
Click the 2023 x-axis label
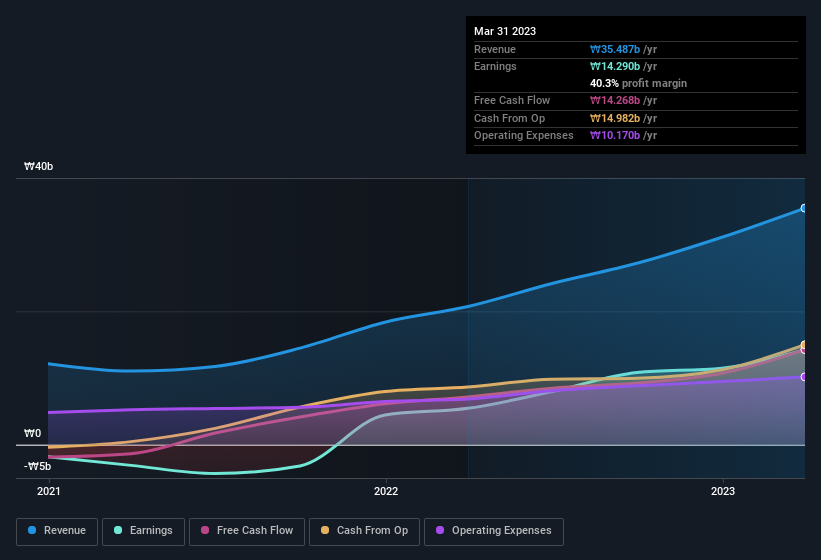click(723, 491)
